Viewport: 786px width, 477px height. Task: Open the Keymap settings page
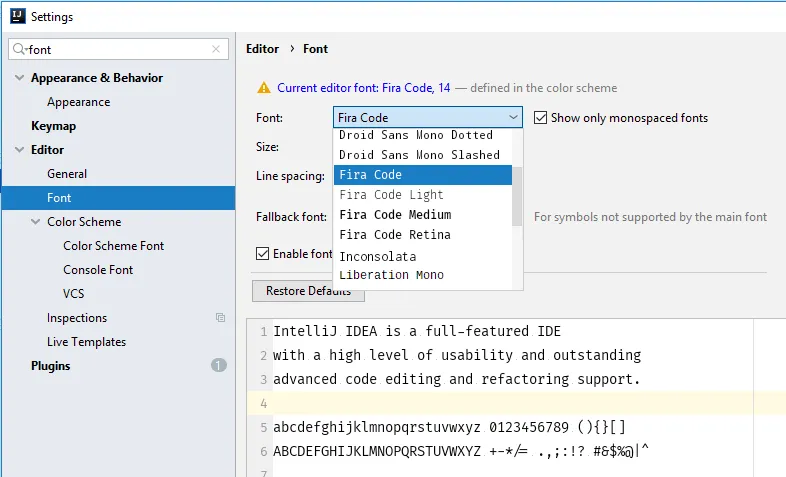(x=54, y=126)
